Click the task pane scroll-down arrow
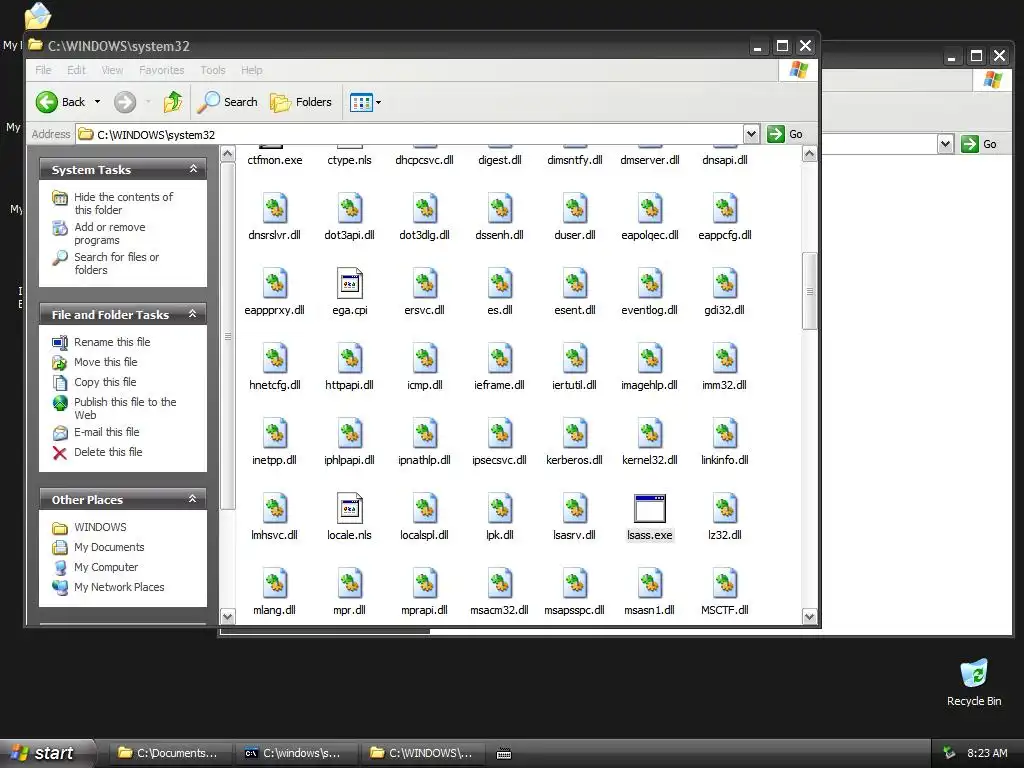Image resolution: width=1024 pixels, height=768 pixels. point(228,616)
